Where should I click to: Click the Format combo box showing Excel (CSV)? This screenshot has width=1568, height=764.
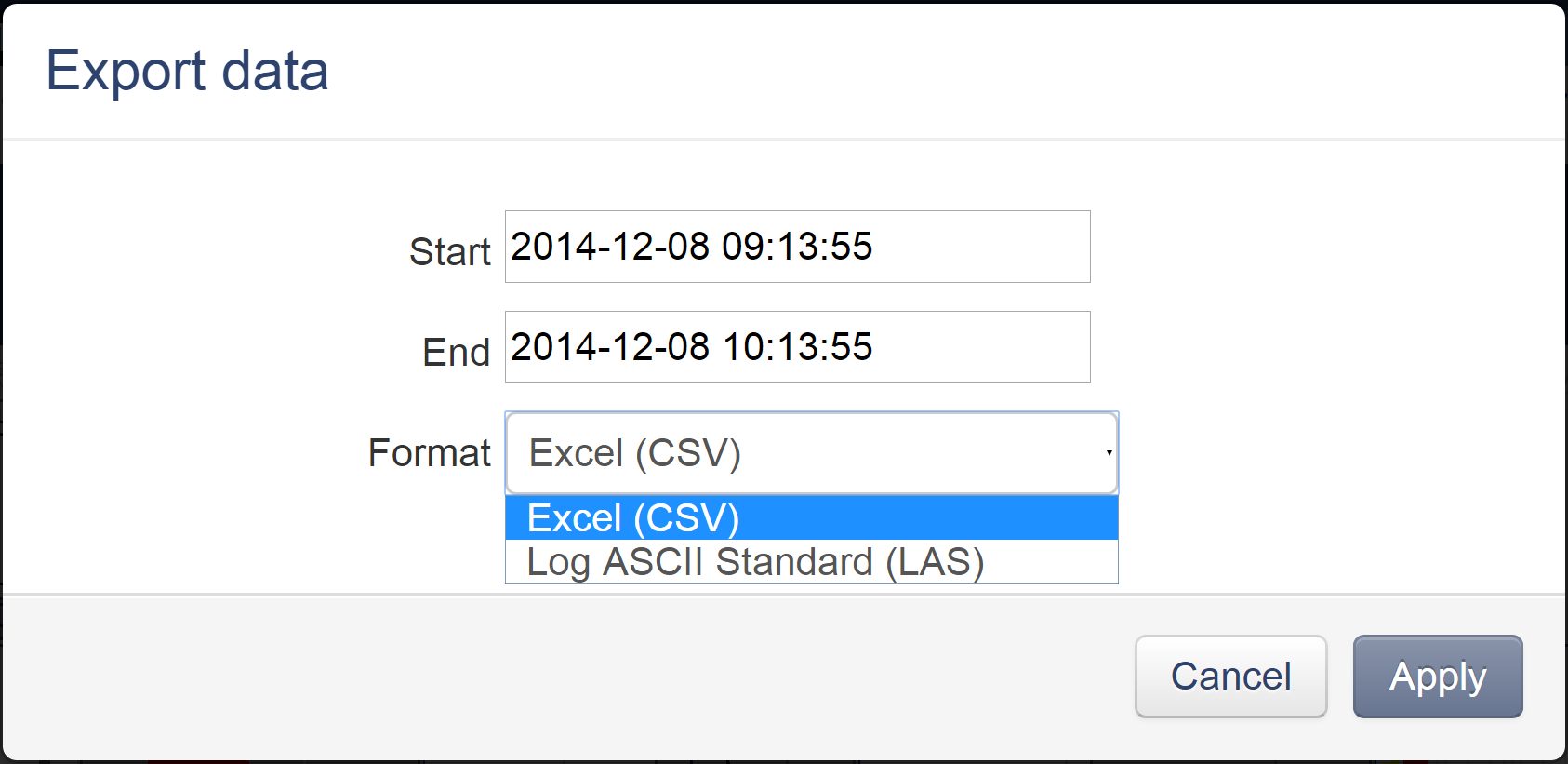coord(809,452)
